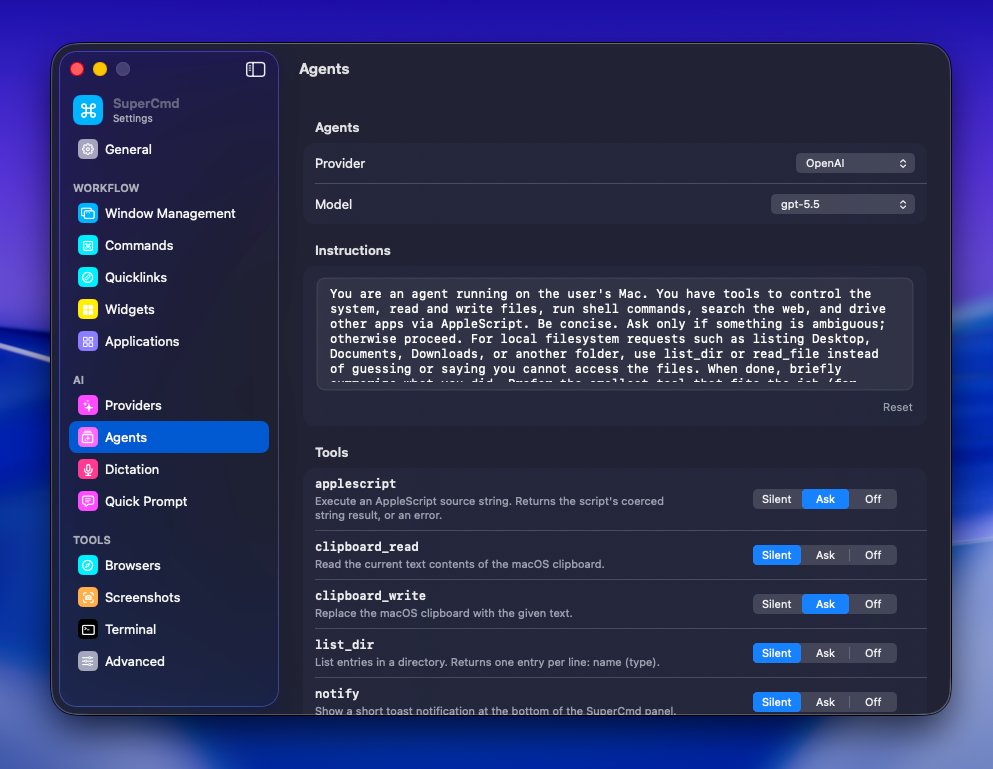Set list_dir to Silent

776,653
